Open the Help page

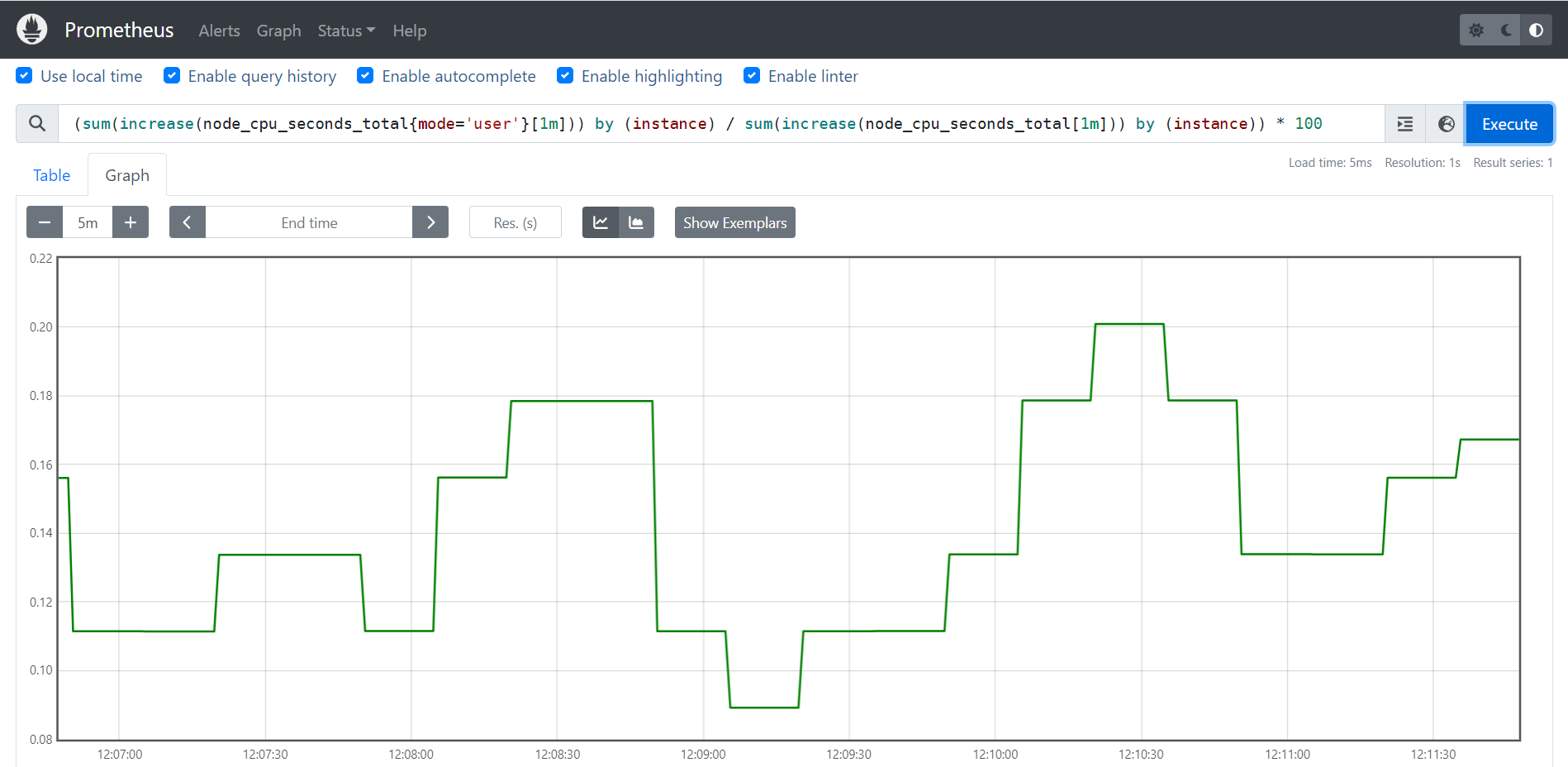(x=410, y=31)
